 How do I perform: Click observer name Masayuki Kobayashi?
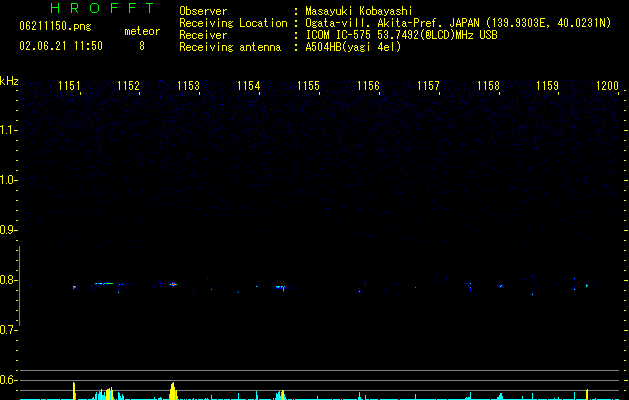coord(359,11)
